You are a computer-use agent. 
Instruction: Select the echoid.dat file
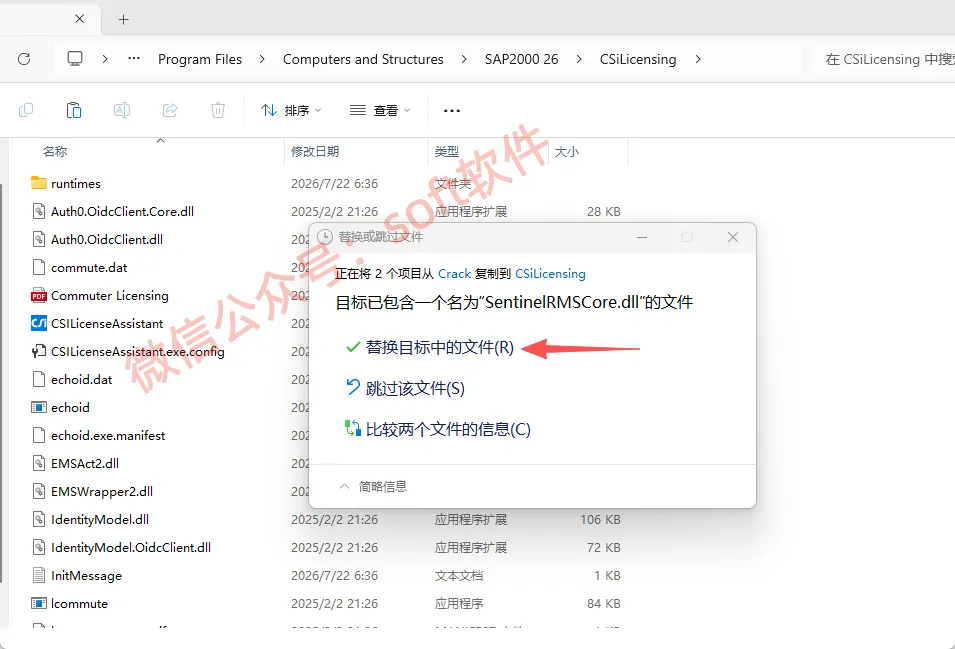pos(82,379)
